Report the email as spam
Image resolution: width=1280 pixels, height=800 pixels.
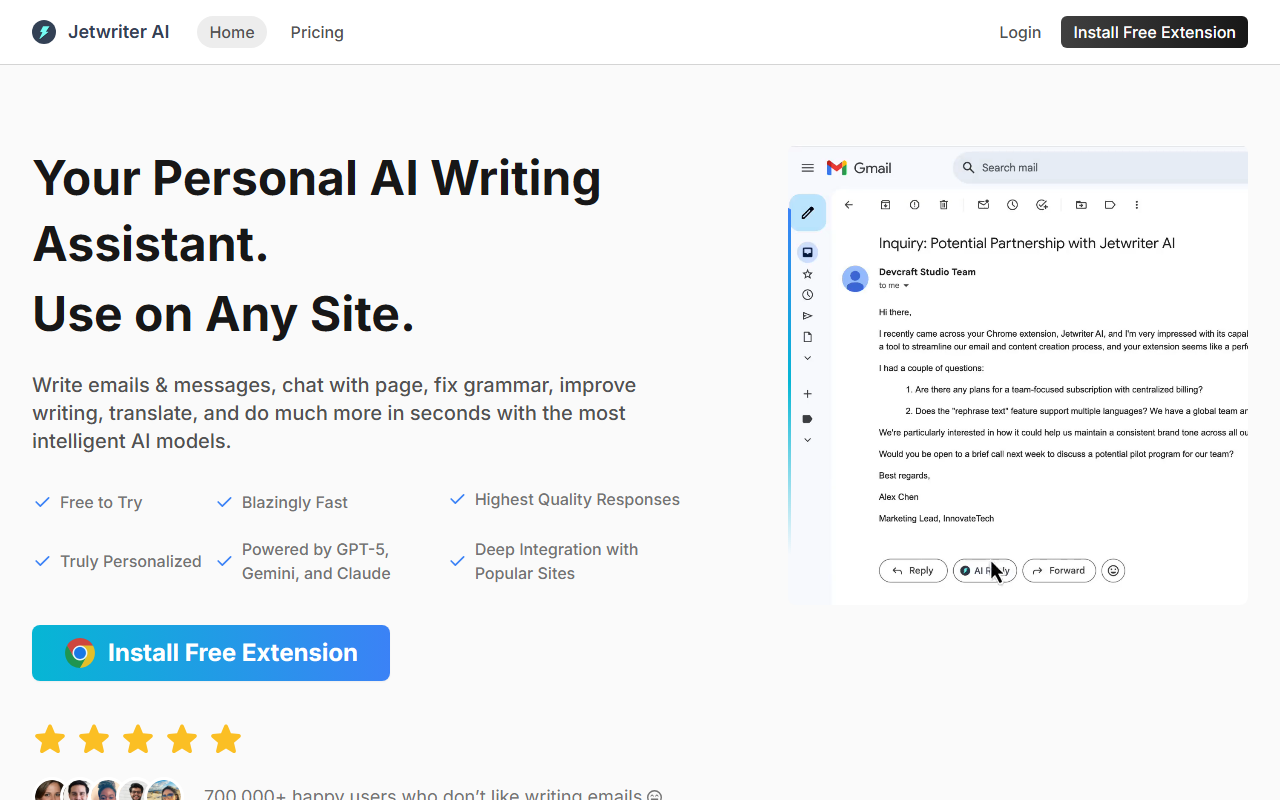coord(914,205)
